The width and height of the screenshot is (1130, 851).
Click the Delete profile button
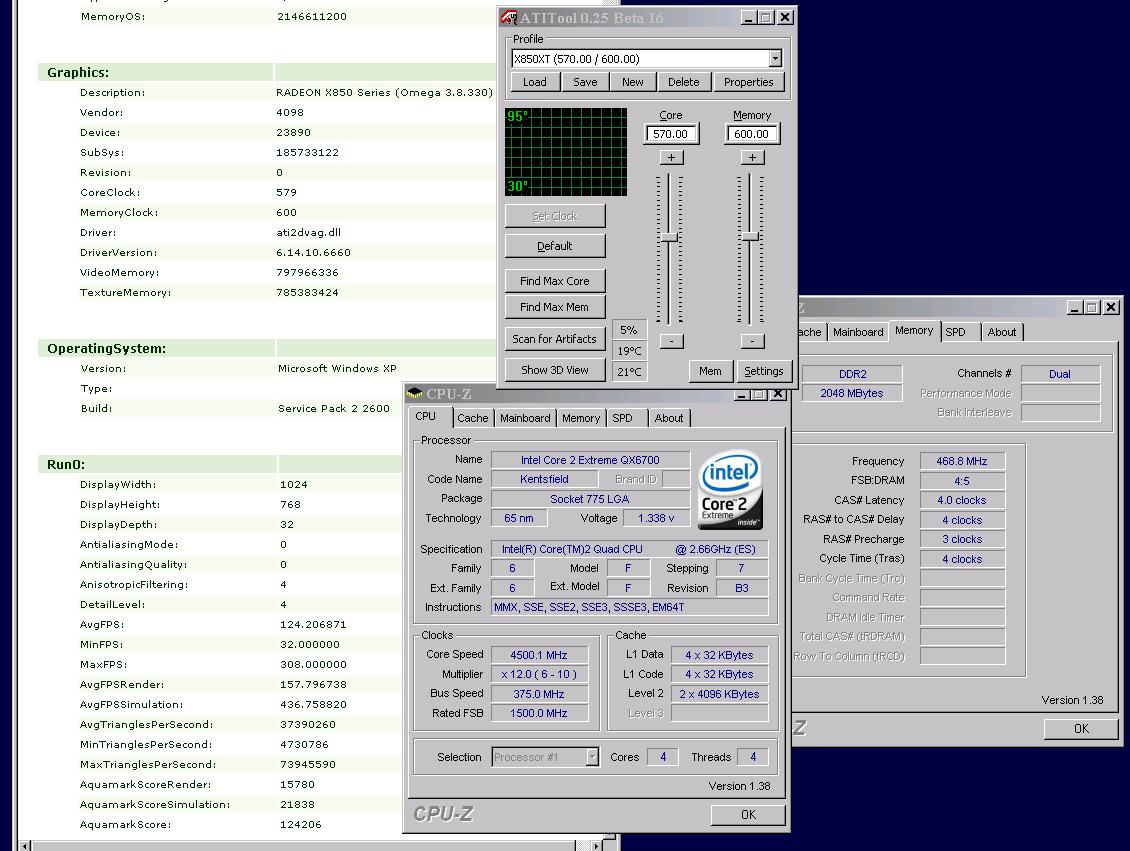[683, 82]
